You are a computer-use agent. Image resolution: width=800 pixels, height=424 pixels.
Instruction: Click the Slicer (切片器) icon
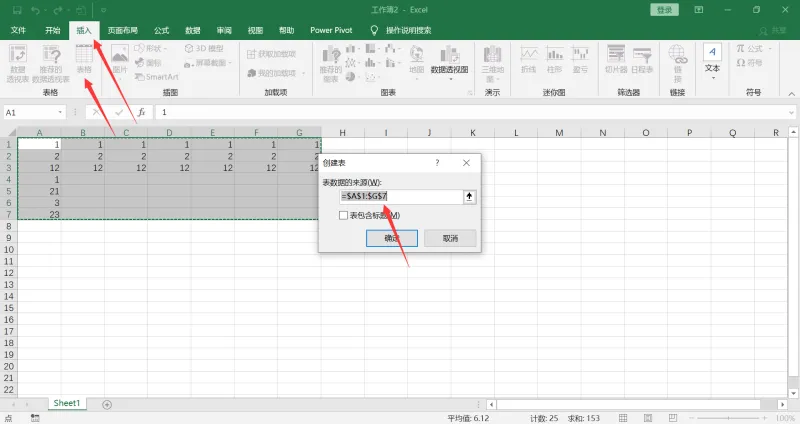tap(616, 59)
